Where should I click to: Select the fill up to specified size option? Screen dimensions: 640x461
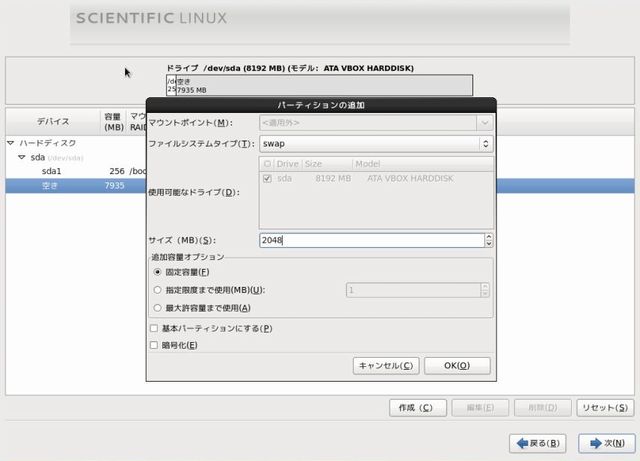click(157, 290)
